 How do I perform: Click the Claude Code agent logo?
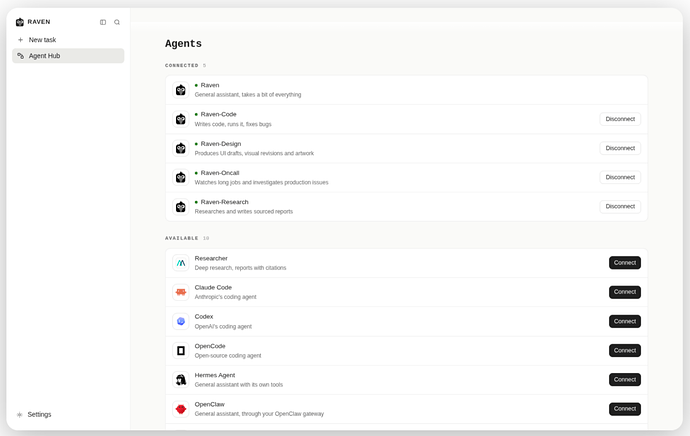click(180, 292)
